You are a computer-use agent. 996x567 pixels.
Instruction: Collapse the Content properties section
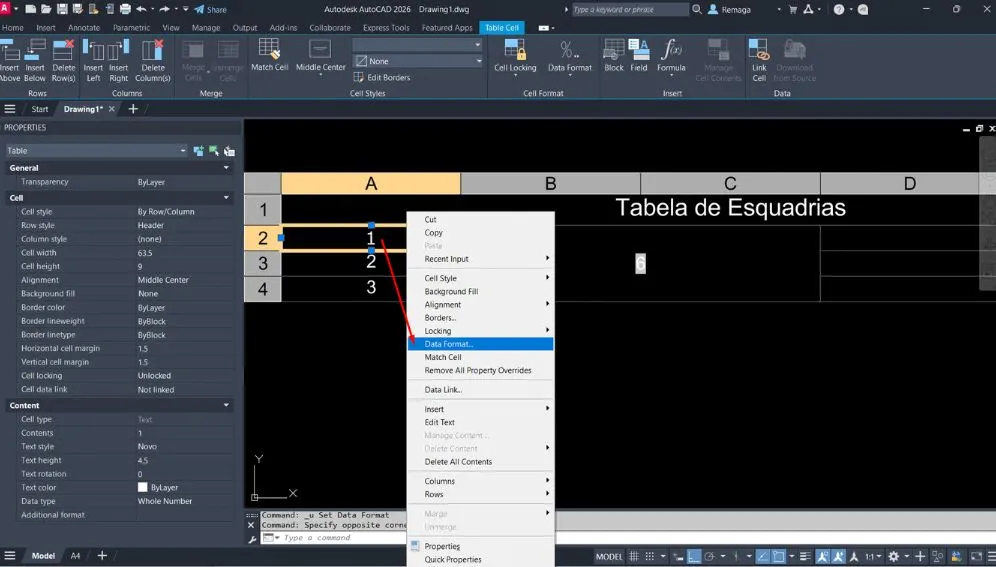[x=226, y=405]
